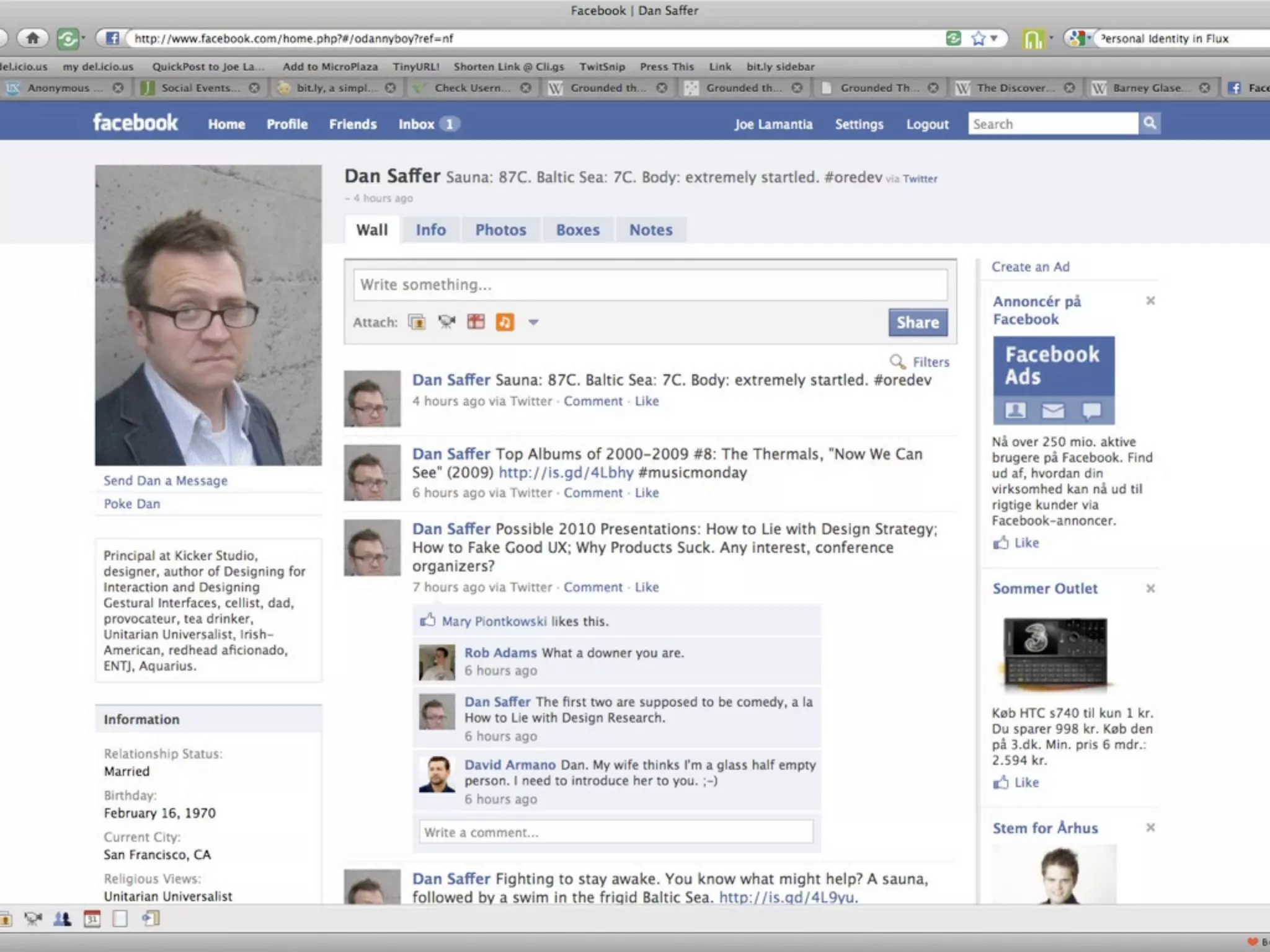
Task: Click the video camera attach icon
Action: [446, 322]
